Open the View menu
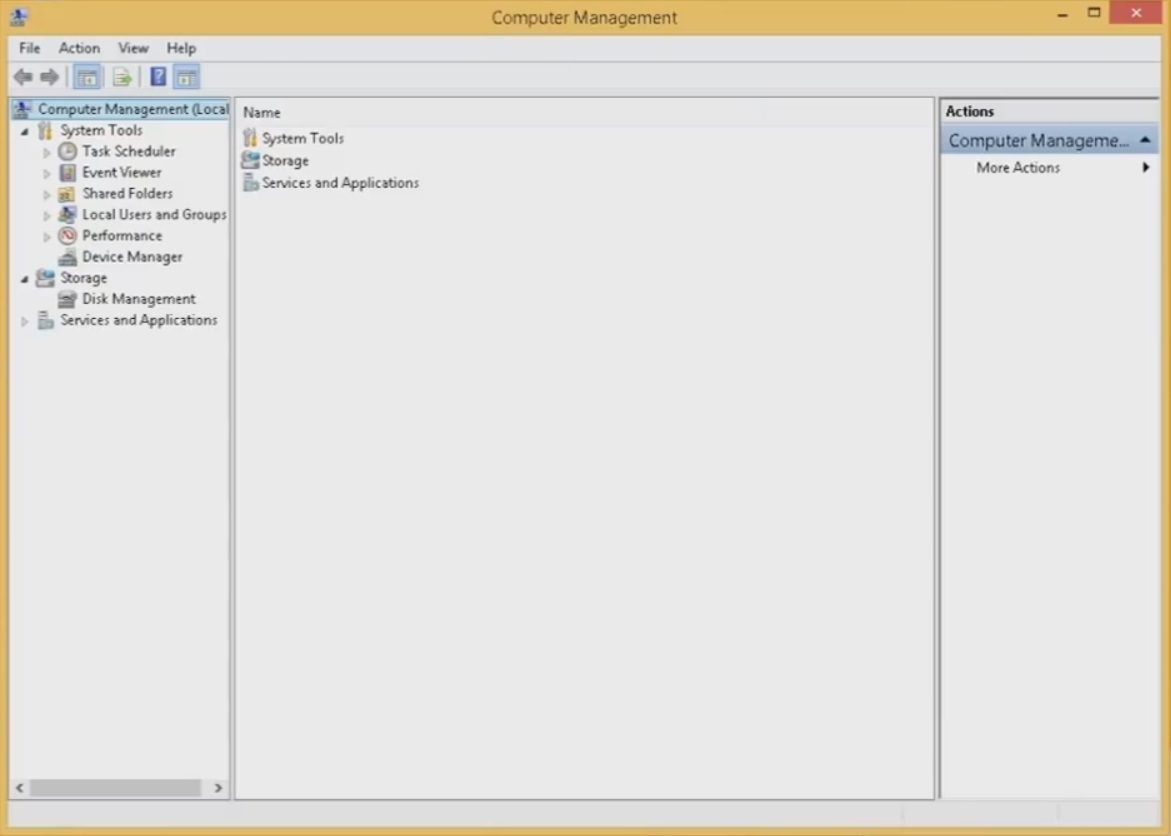The width and height of the screenshot is (1171, 836). [x=133, y=48]
